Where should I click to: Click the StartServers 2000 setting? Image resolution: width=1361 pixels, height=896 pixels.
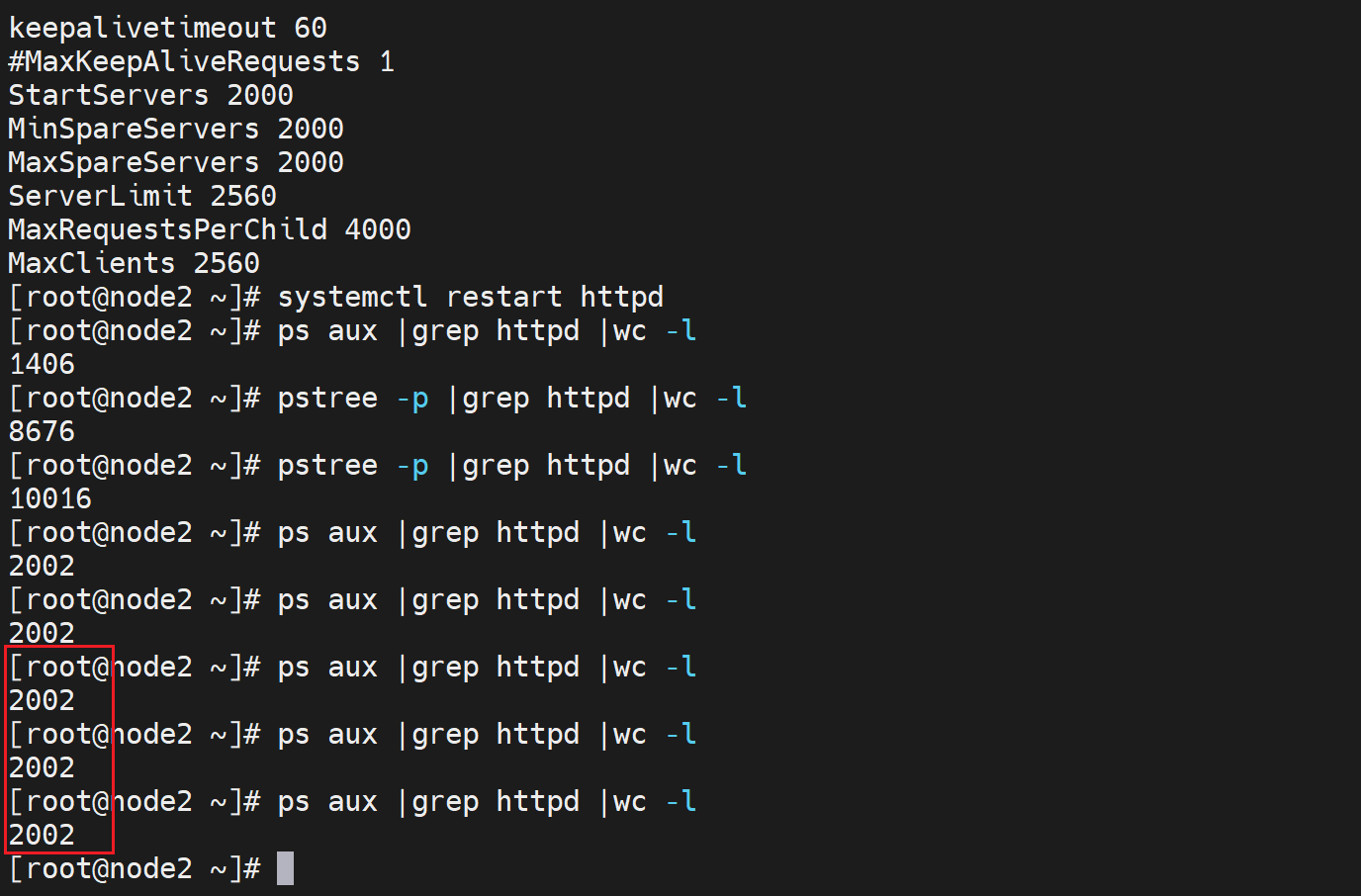pos(150,95)
